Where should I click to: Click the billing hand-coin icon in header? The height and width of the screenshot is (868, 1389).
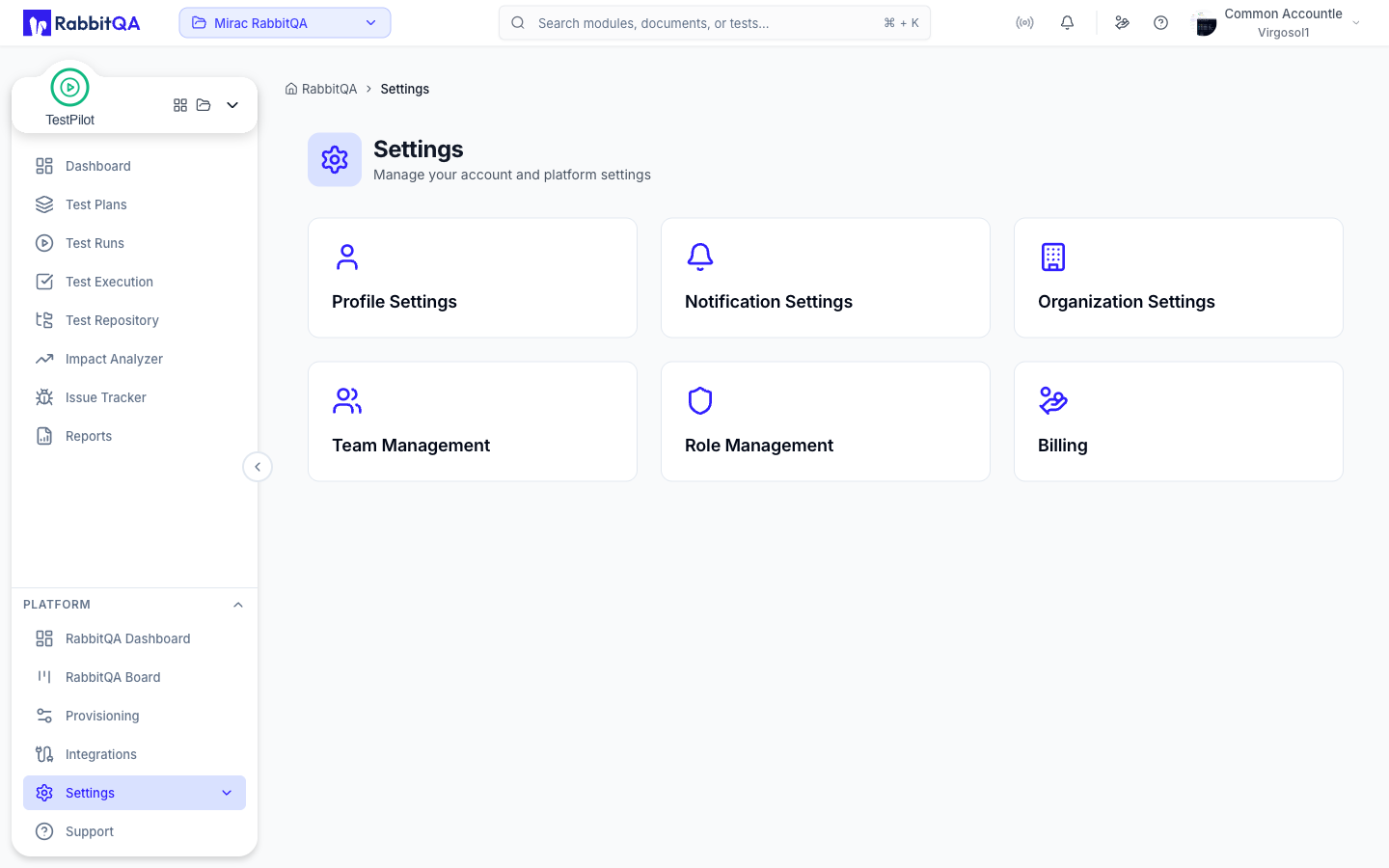coord(1122,23)
